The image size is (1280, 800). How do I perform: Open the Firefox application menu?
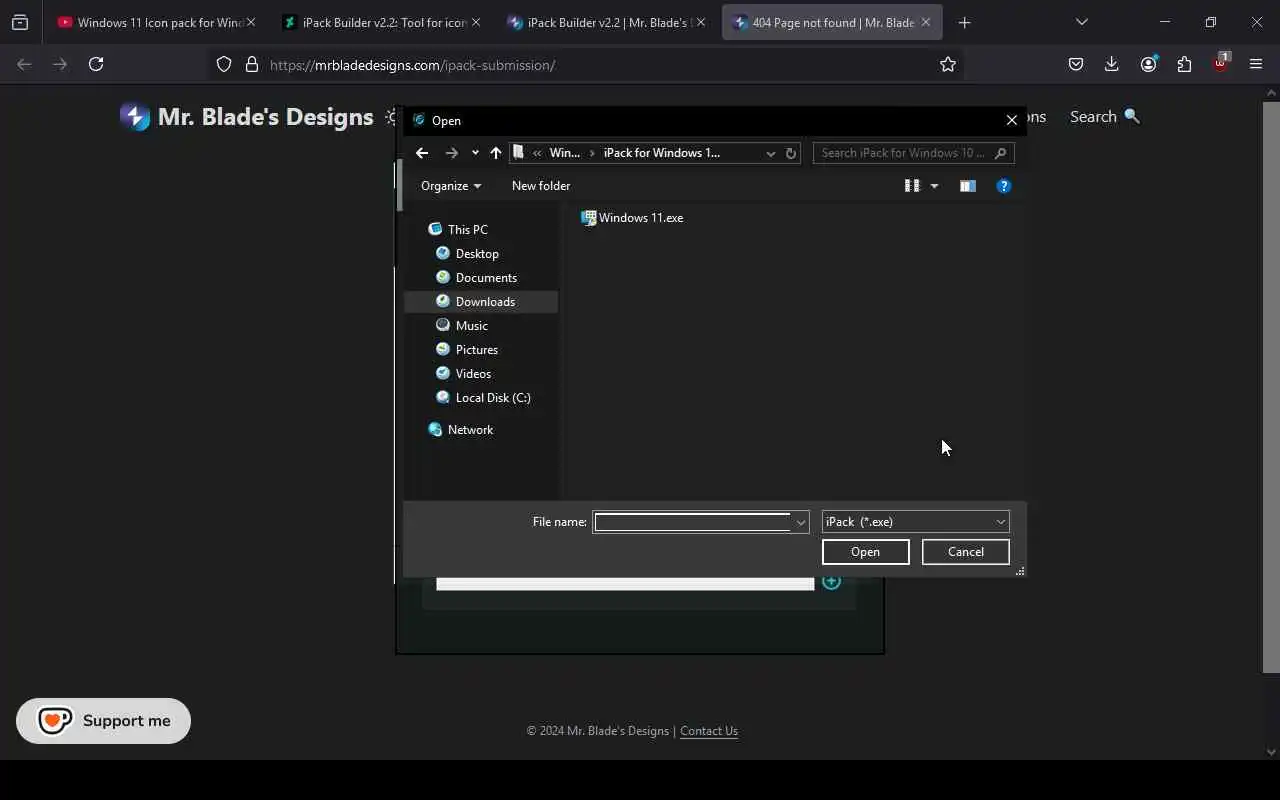pyautogui.click(x=1256, y=64)
